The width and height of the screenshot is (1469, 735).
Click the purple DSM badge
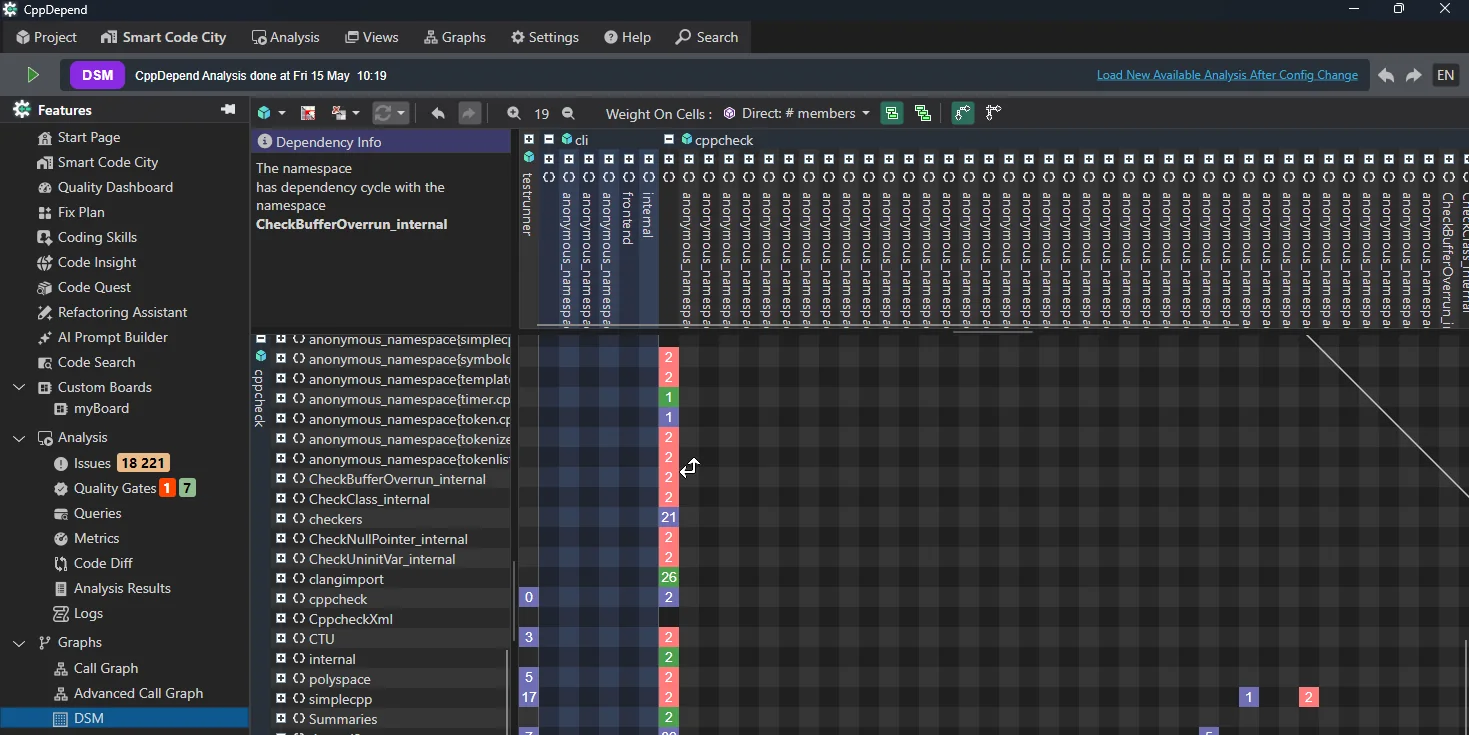tap(98, 75)
